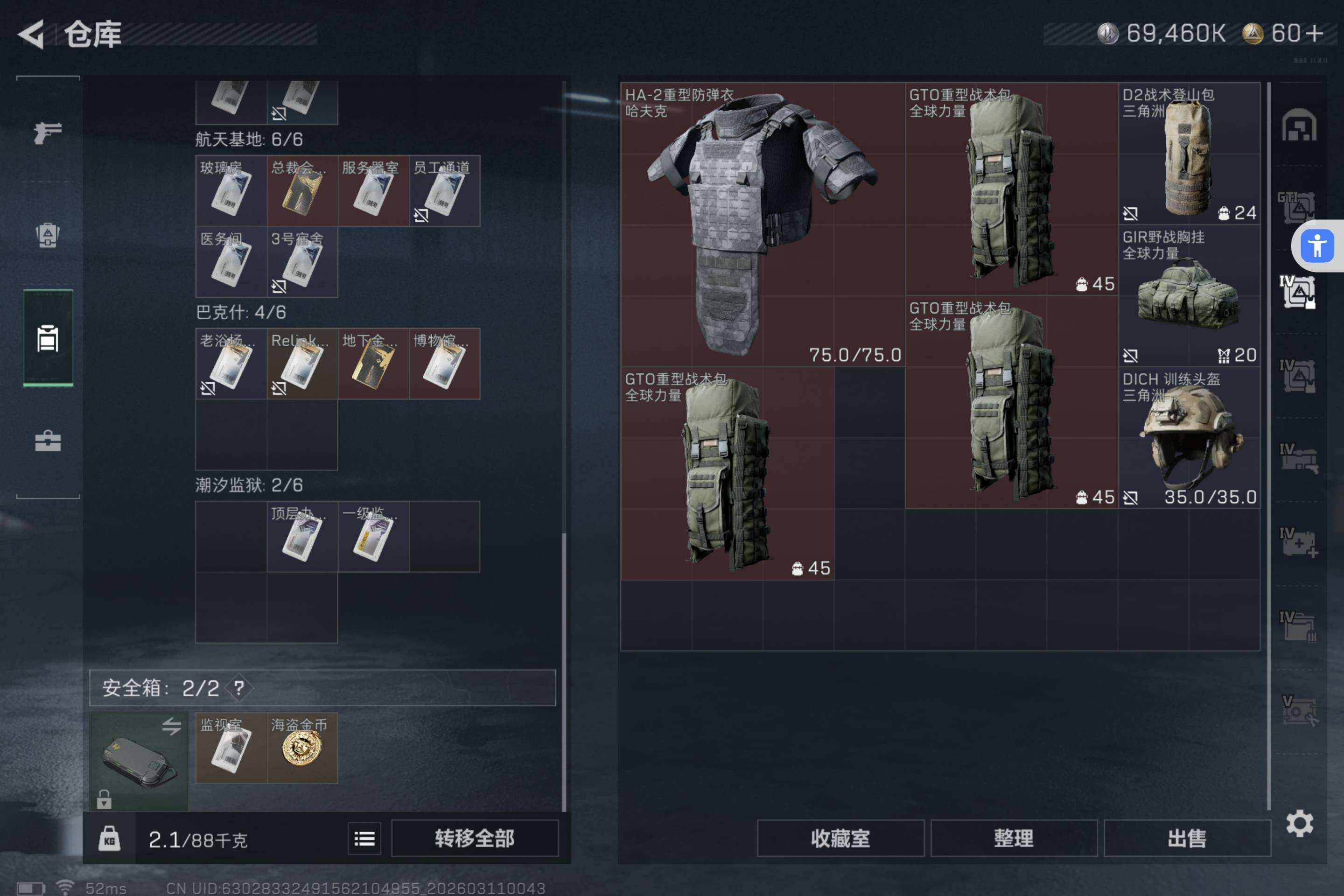Select the HA-2 heavy armor vest

tap(763, 224)
